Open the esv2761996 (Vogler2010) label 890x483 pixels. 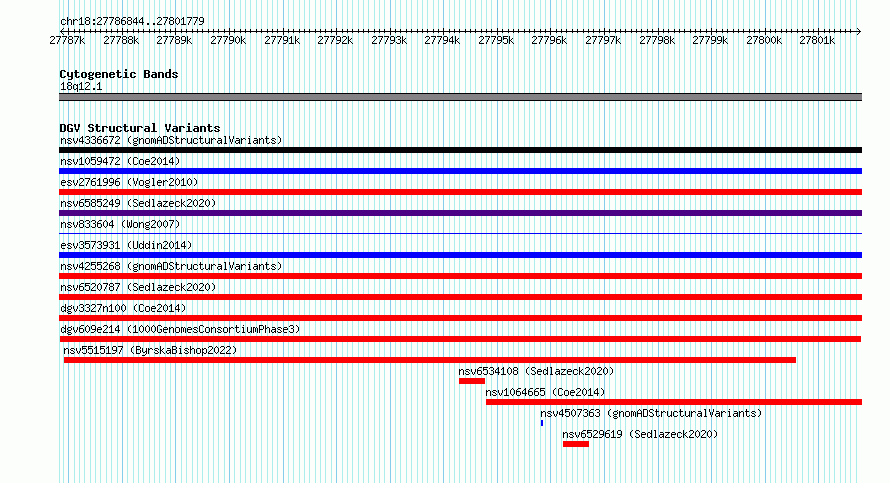coord(129,183)
